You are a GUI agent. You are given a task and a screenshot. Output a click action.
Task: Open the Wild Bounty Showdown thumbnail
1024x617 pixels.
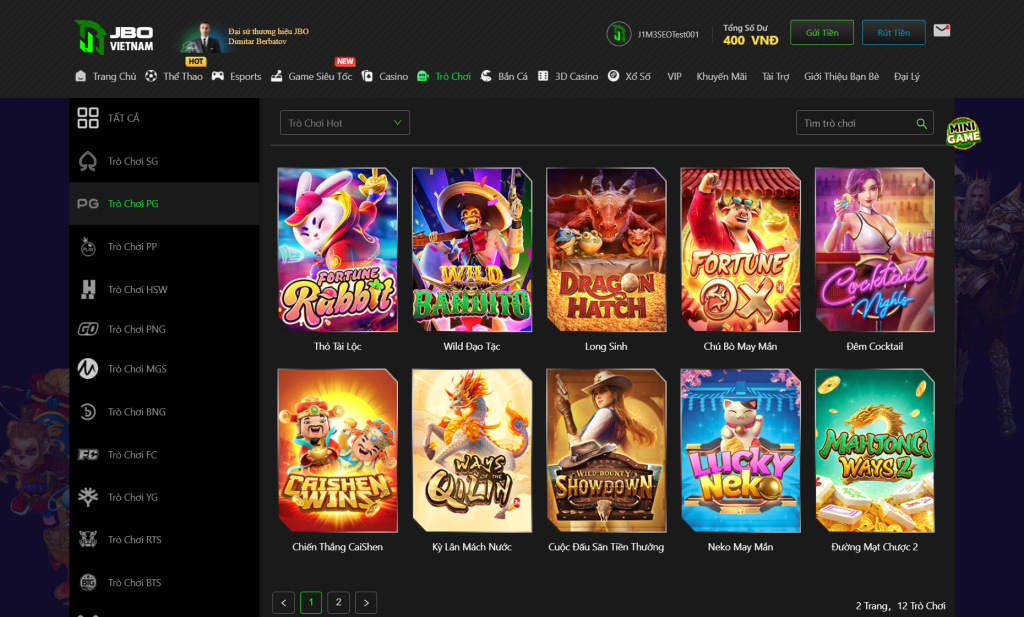(606, 451)
